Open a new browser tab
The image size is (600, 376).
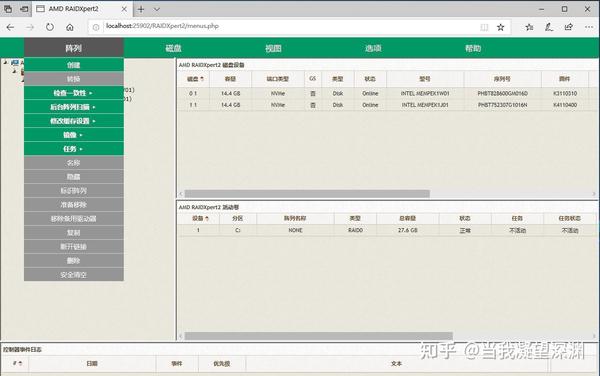click(141, 9)
